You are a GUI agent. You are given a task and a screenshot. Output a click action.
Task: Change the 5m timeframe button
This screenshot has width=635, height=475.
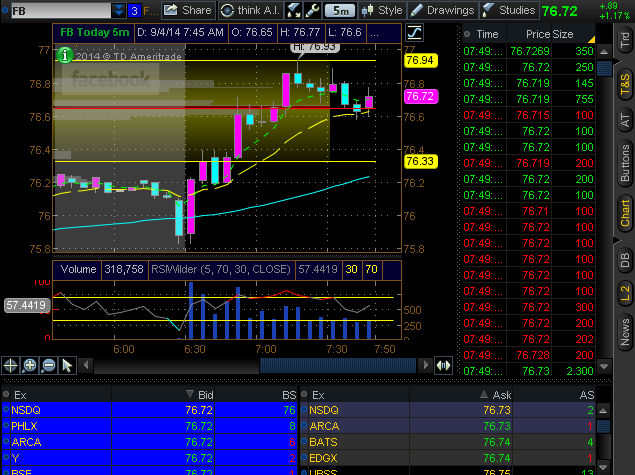(340, 11)
